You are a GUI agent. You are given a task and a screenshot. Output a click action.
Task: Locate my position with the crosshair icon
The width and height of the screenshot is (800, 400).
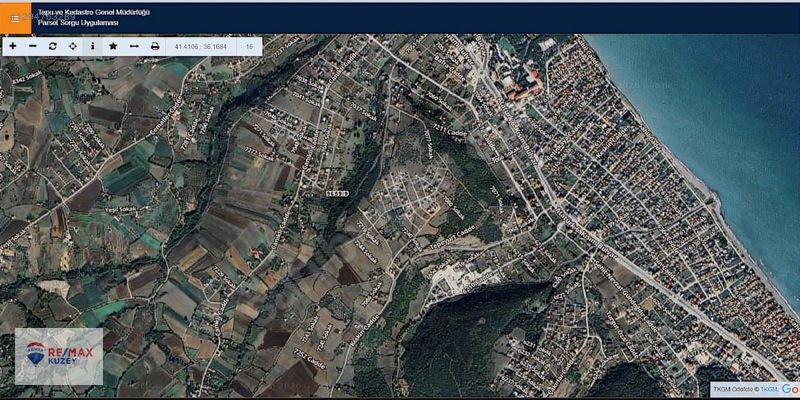click(72, 46)
